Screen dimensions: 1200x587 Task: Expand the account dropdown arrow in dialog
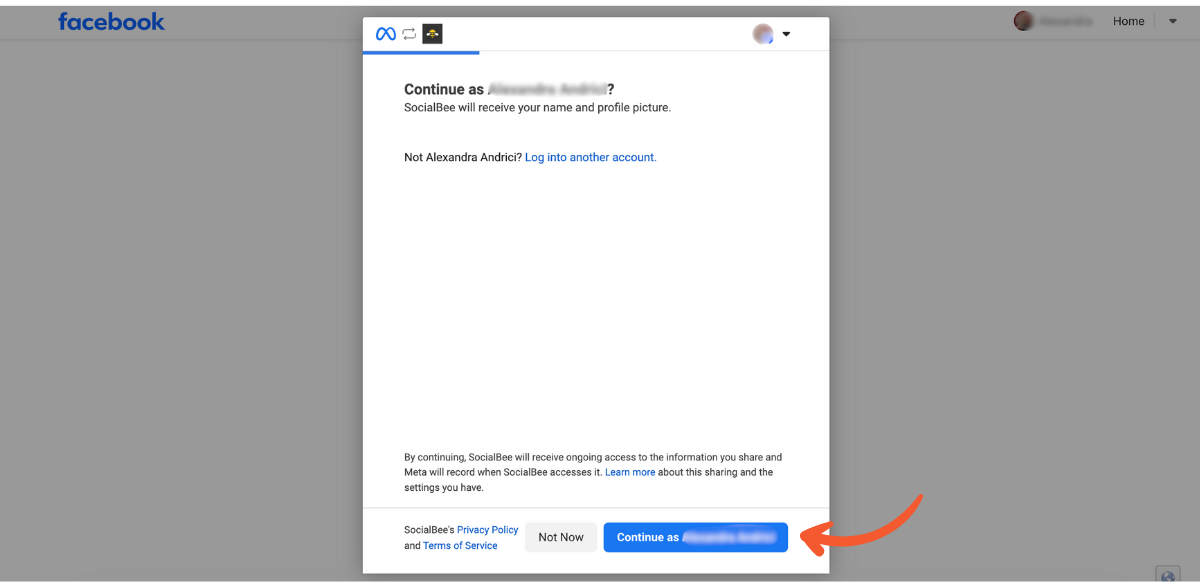786,34
